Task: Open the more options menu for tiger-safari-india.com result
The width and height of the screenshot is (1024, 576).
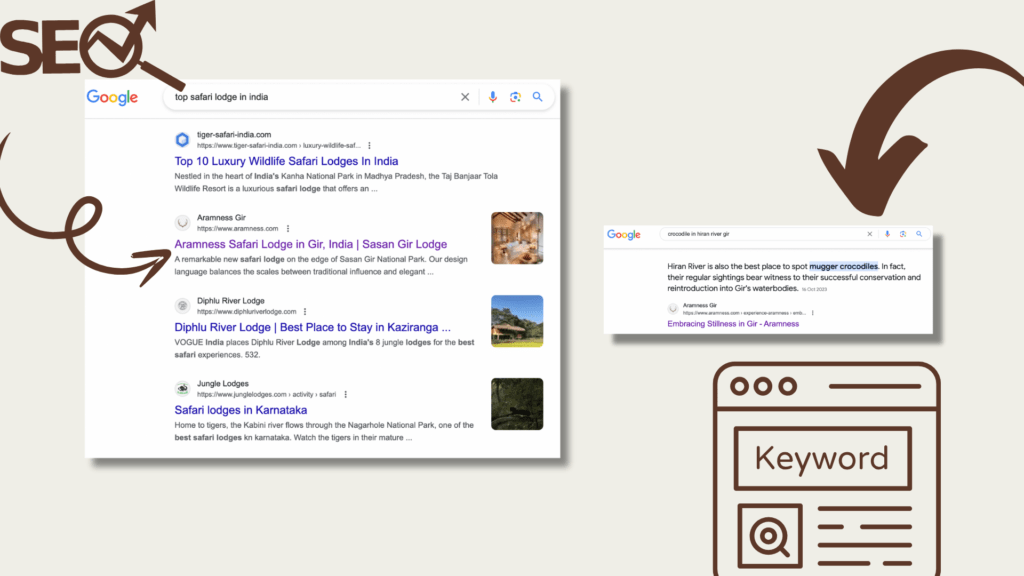Action: click(x=369, y=146)
